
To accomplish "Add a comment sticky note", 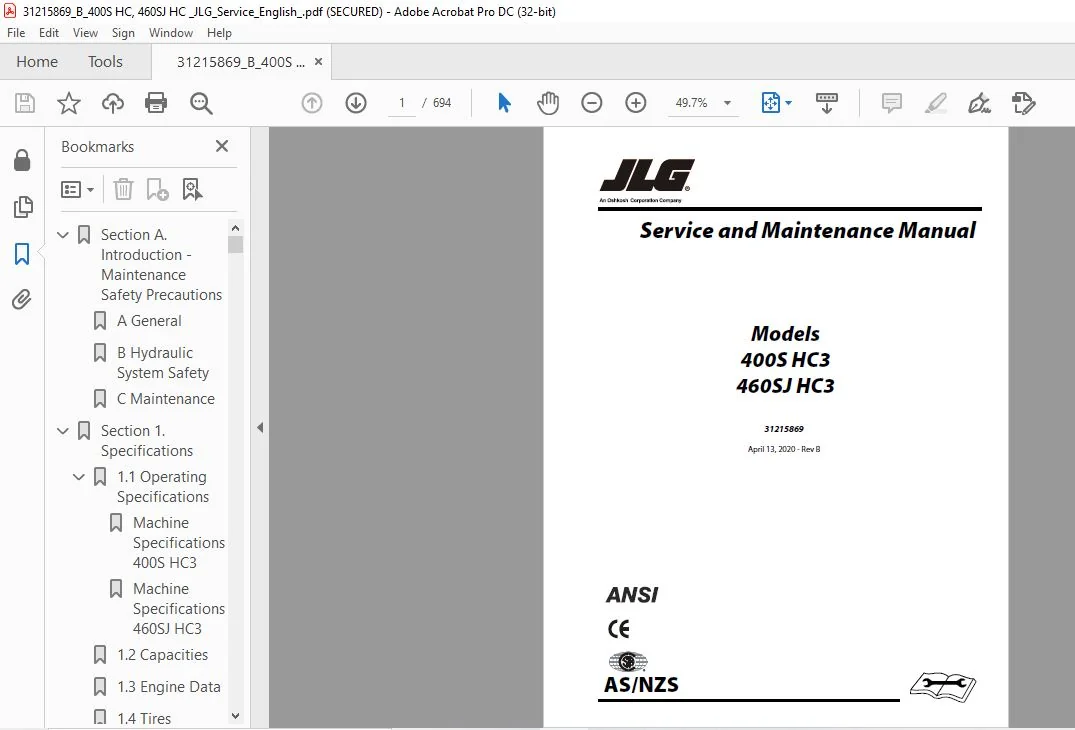I will click(891, 103).
